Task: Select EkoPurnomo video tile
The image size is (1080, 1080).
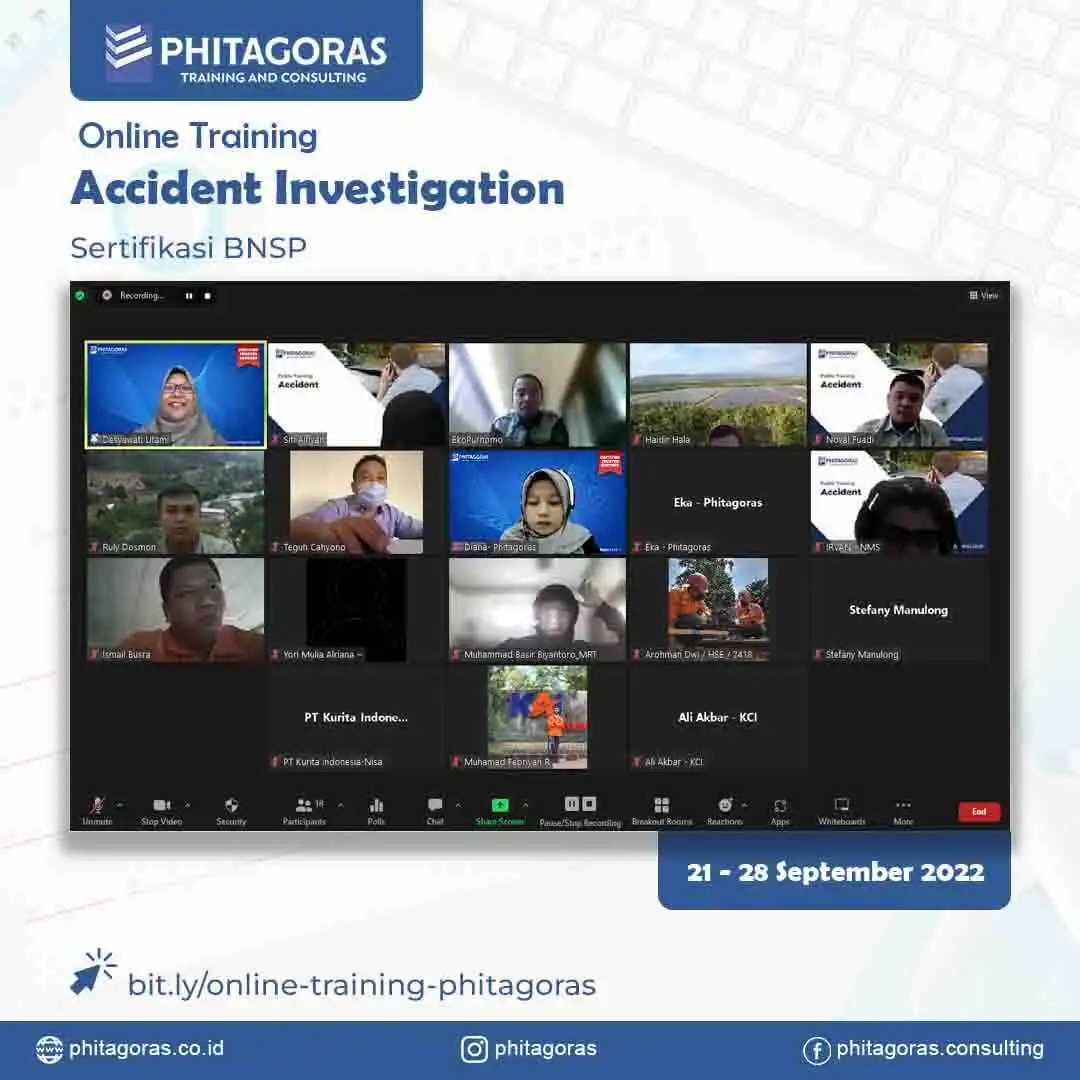Action: pyautogui.click(x=537, y=395)
